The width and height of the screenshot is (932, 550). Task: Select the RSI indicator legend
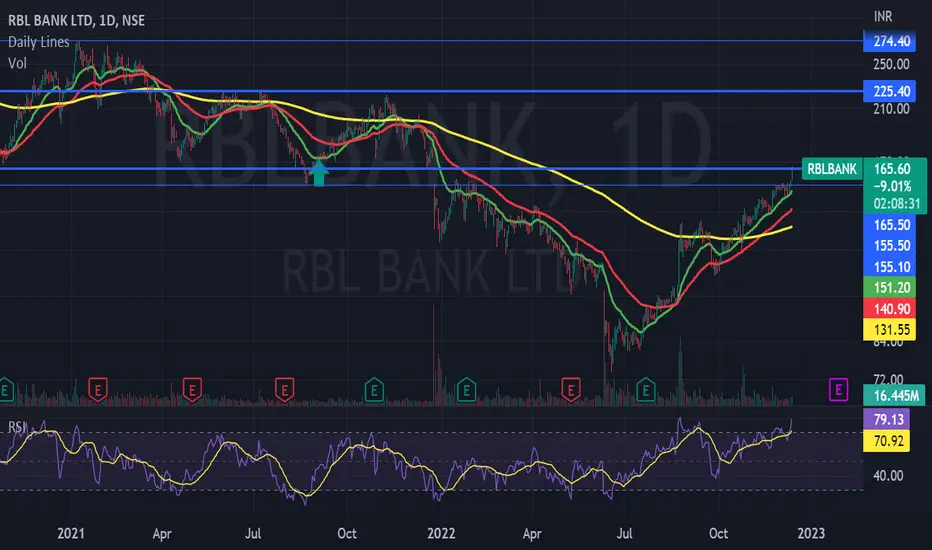(x=17, y=426)
